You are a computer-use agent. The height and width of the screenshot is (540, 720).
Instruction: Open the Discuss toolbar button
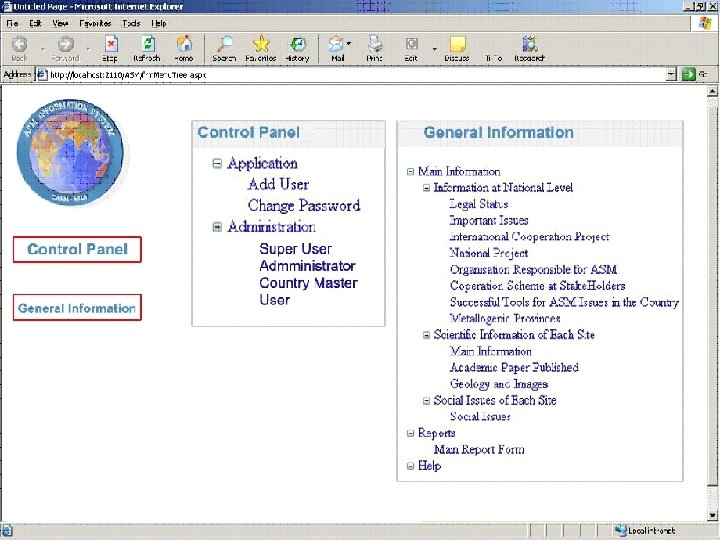(457, 49)
